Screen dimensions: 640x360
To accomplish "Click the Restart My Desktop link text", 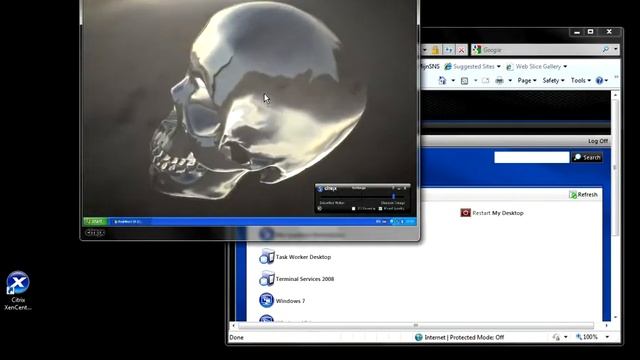I will pos(498,213).
